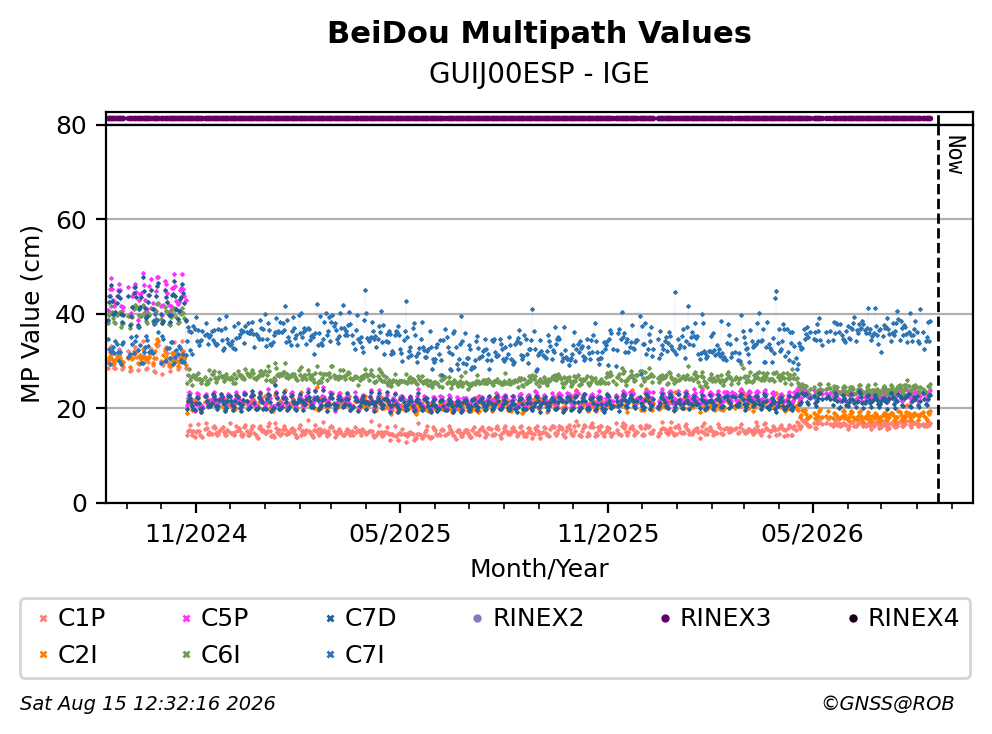Select the C2I legend label

(x=78, y=655)
